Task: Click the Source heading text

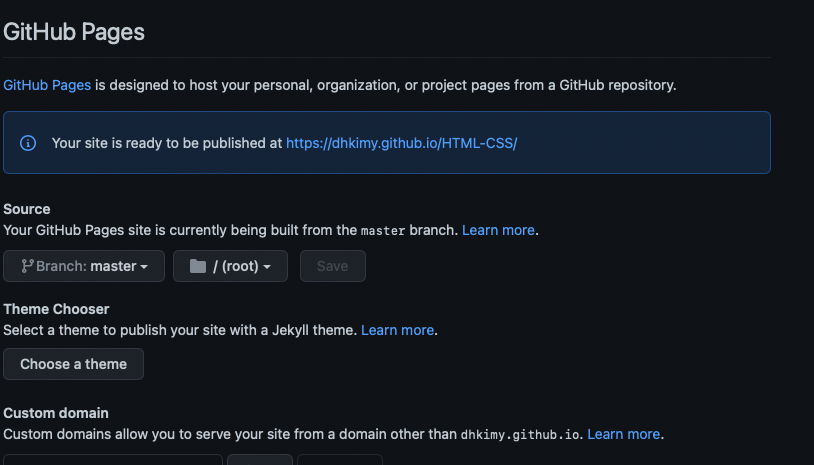Action: point(27,209)
